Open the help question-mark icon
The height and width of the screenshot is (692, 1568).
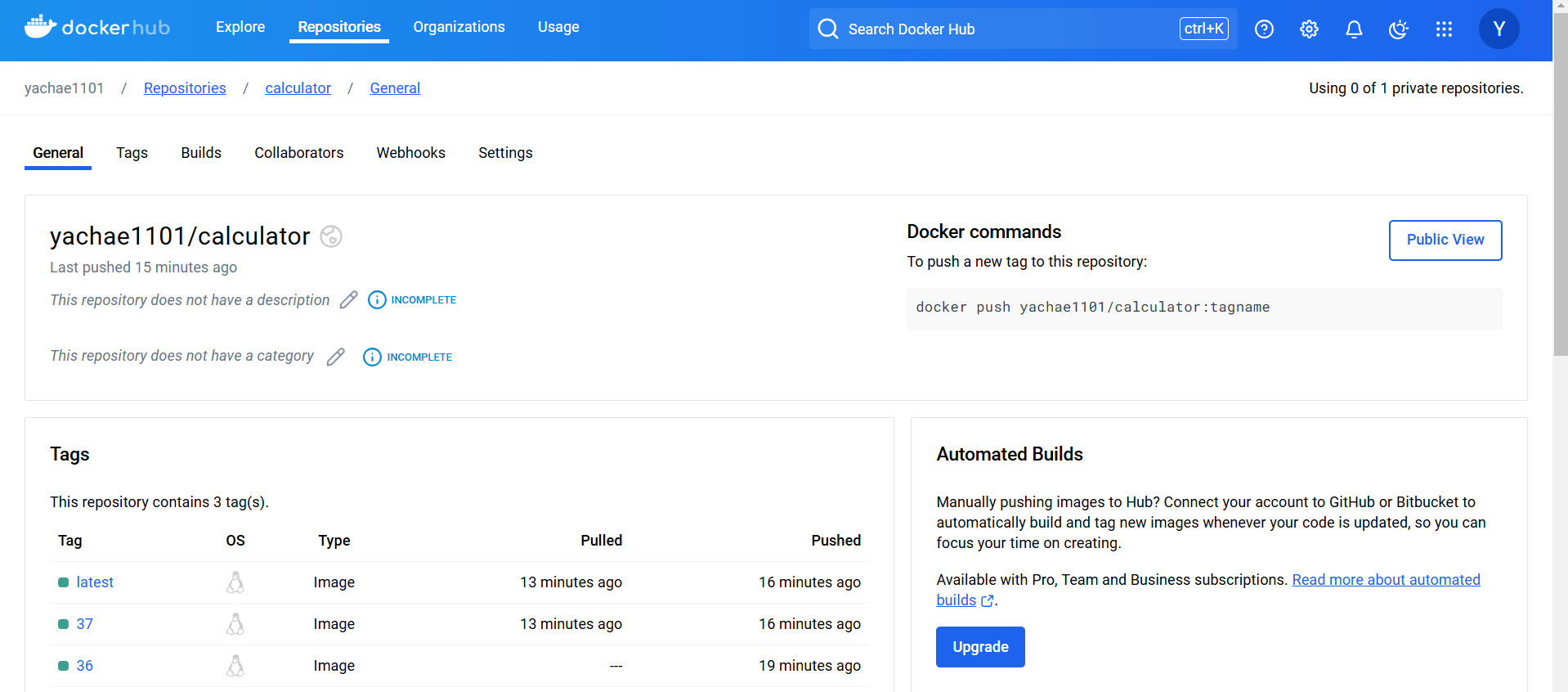(1264, 29)
